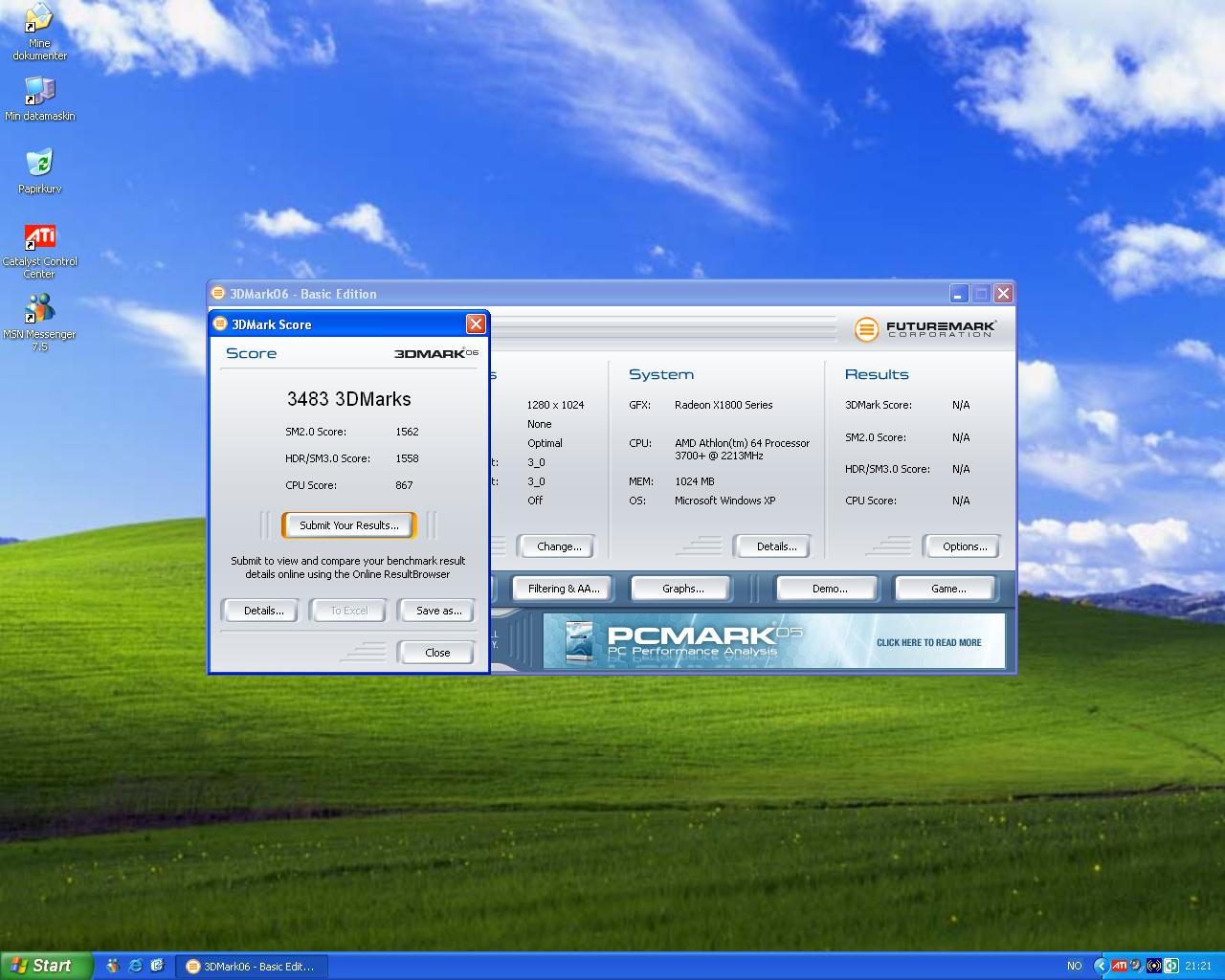Close the 3DMark06 Basic Edition window
This screenshot has width=1225, height=980.
(1003, 294)
